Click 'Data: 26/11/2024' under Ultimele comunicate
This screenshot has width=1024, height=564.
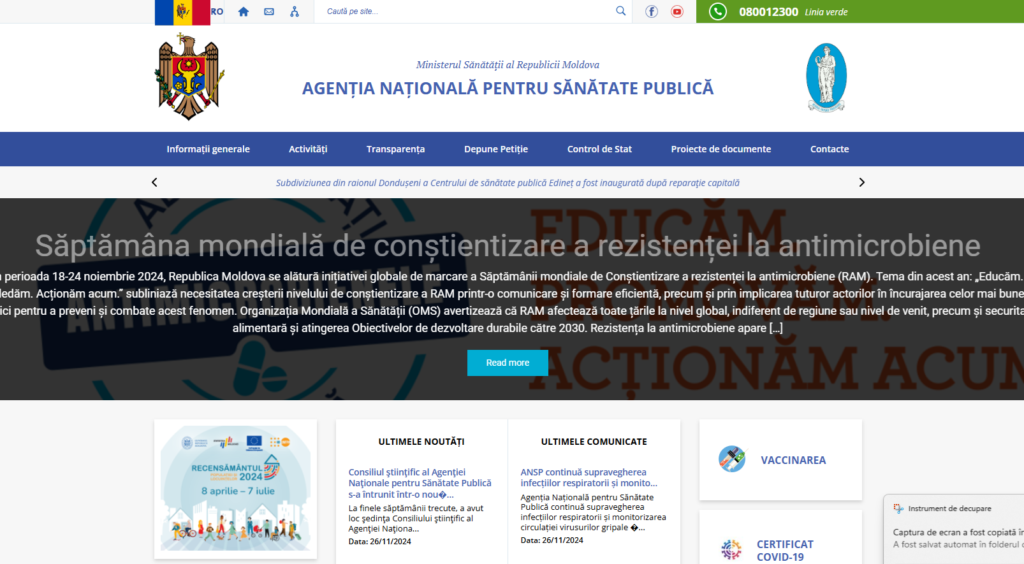click(x=552, y=540)
